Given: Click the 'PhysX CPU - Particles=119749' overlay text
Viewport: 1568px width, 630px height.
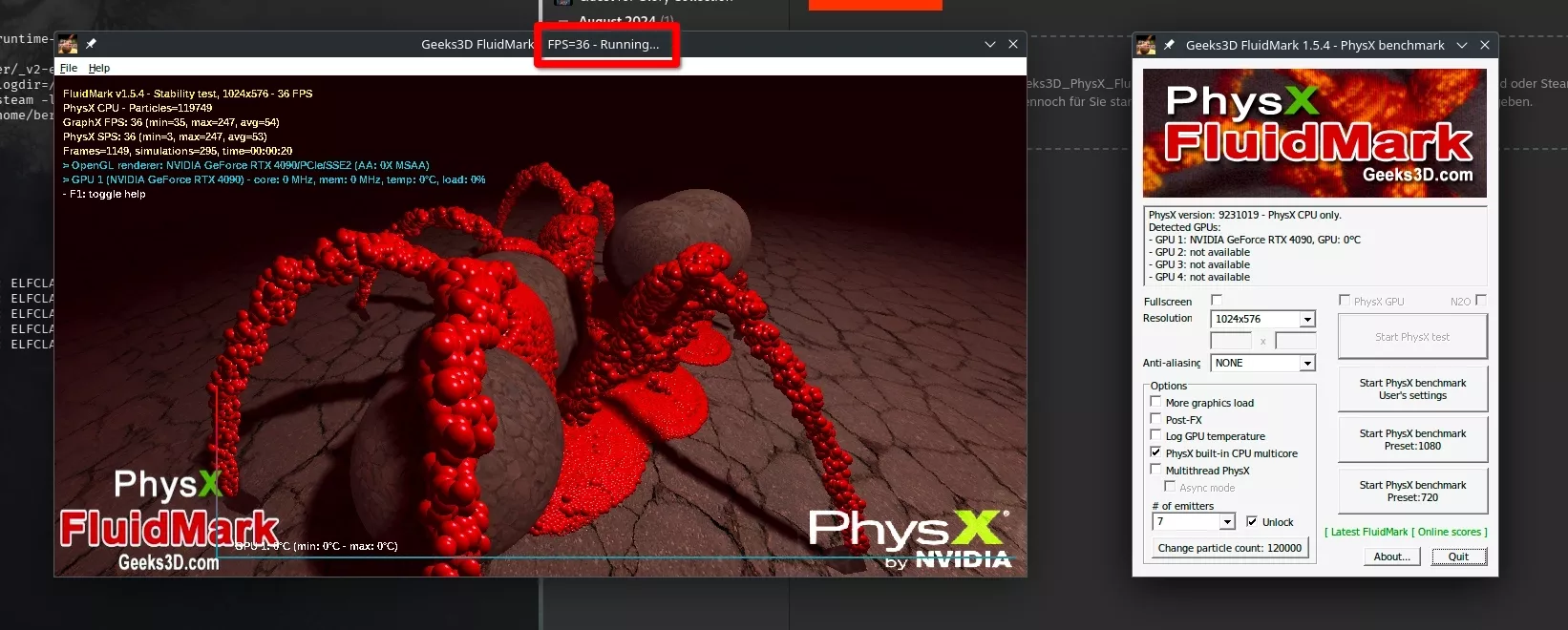Looking at the screenshot, I should [x=138, y=108].
